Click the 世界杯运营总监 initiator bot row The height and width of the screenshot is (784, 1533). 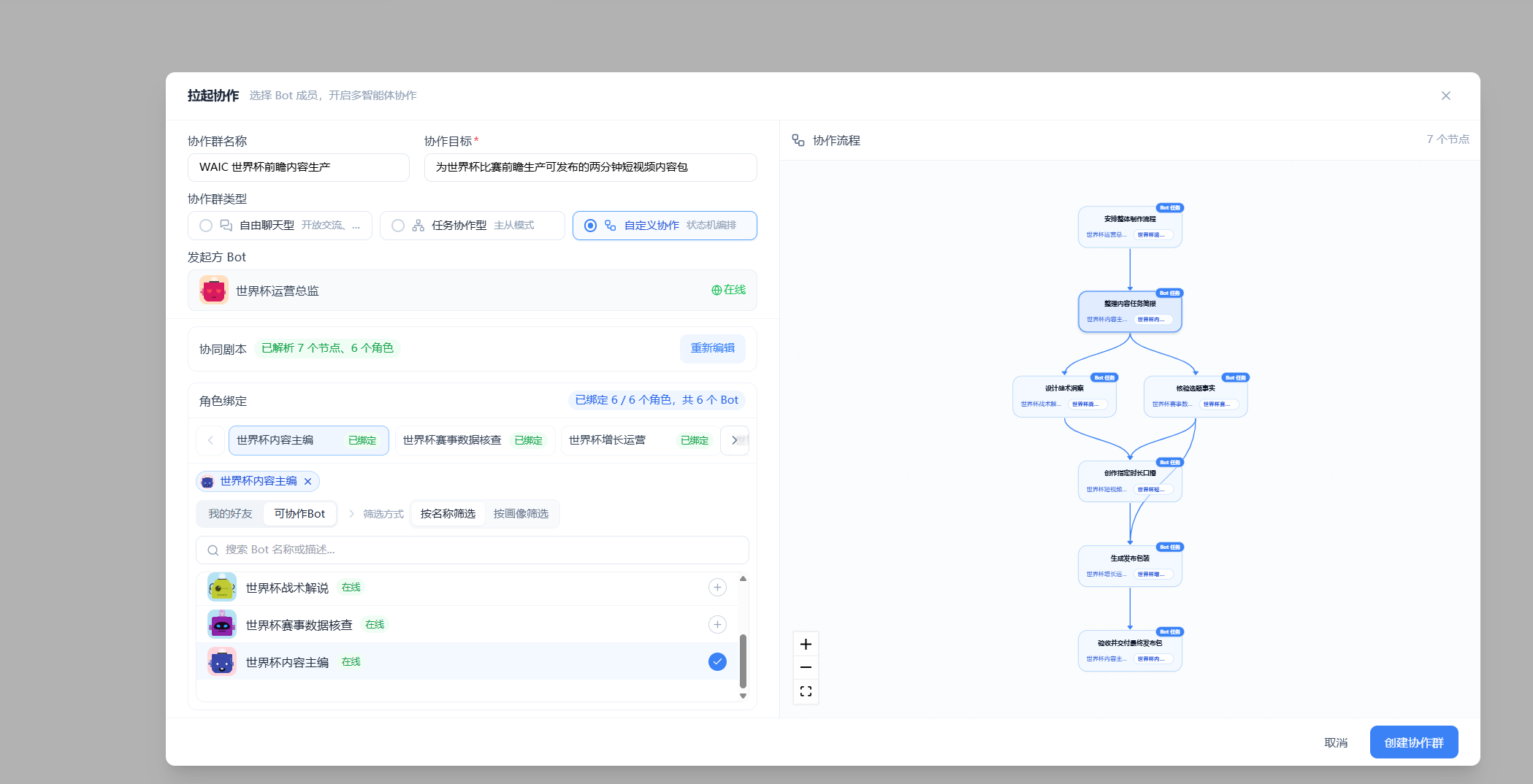[473, 291]
